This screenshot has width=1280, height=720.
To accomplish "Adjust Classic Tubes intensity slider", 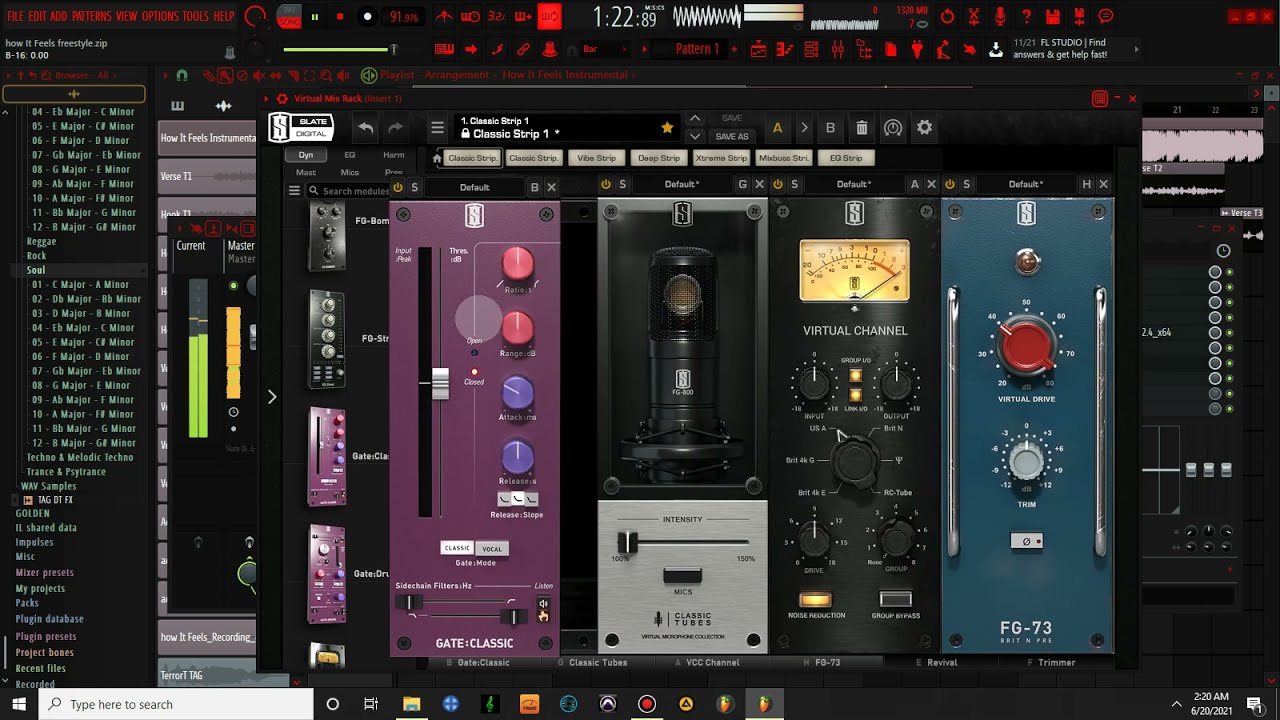I will (628, 542).
